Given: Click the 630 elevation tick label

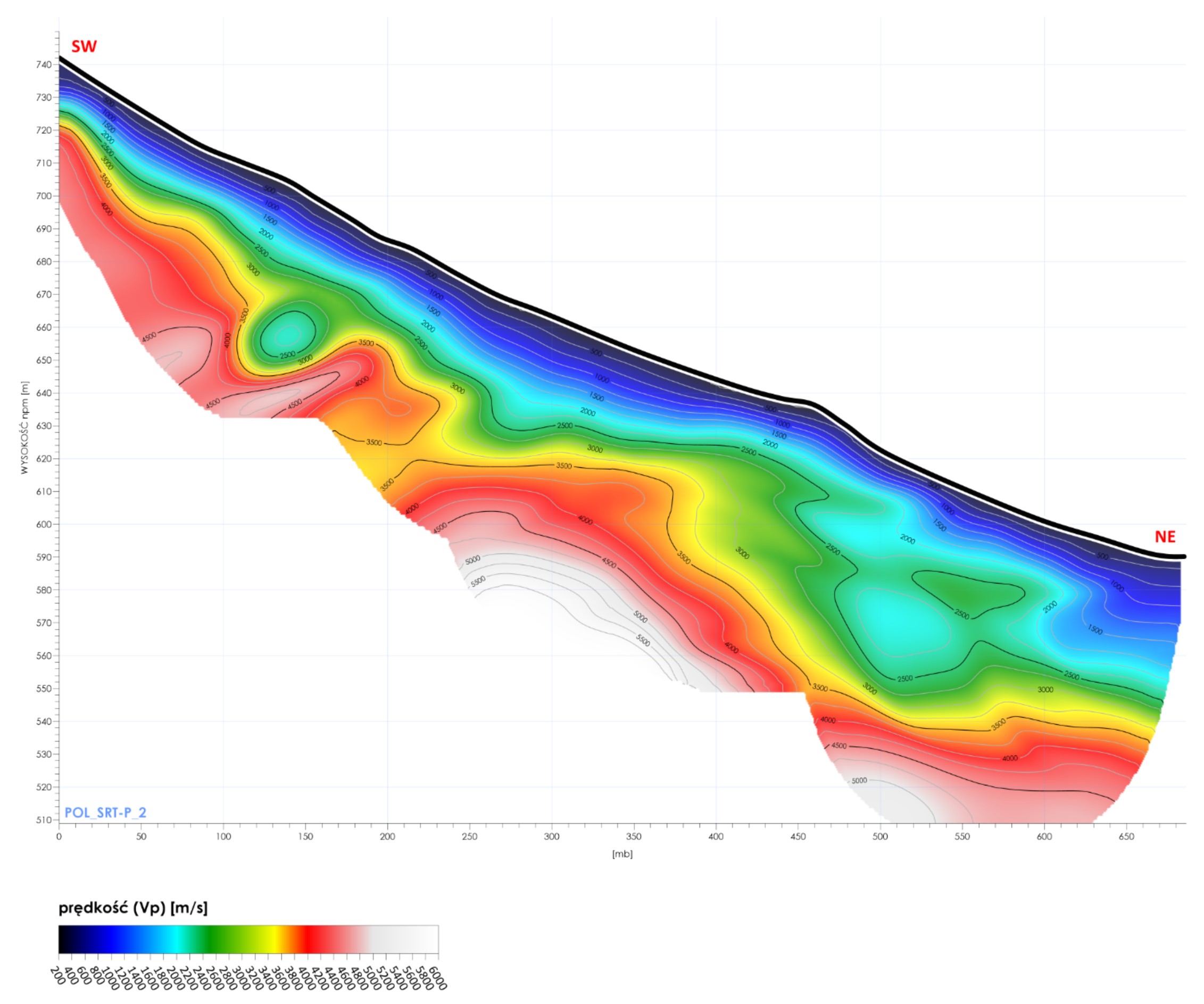Looking at the screenshot, I should pos(44,426).
